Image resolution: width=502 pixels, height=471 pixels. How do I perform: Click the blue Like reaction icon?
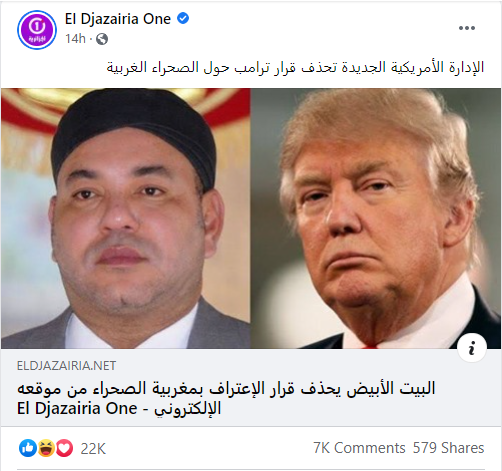[28, 448]
